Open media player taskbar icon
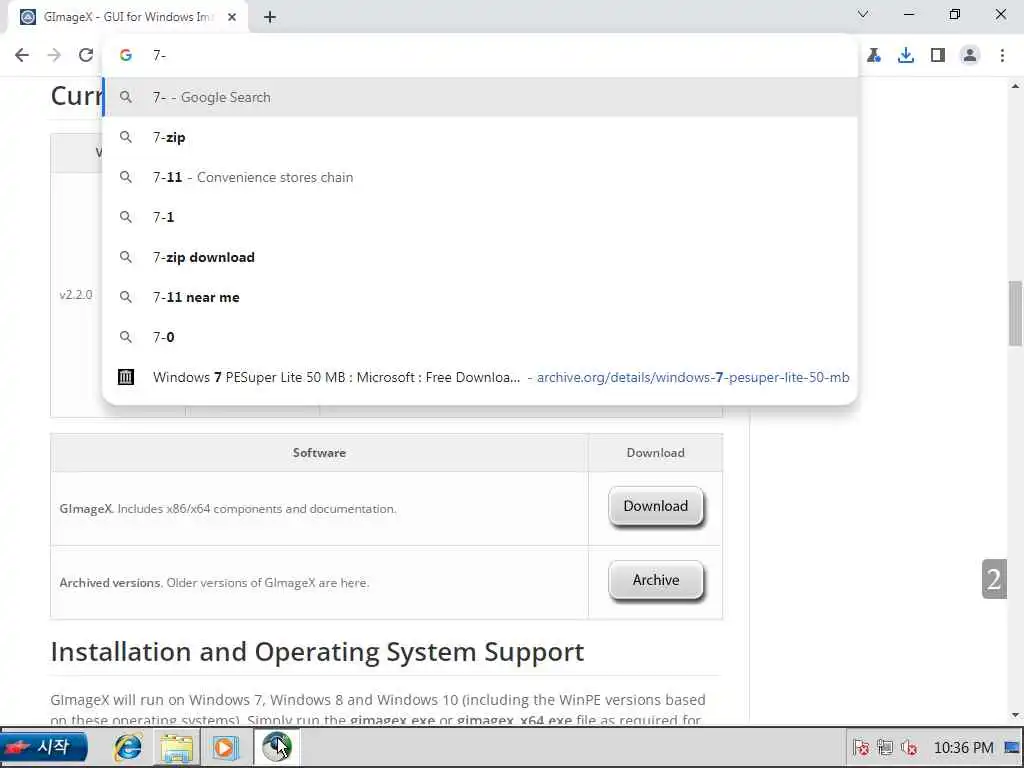 coord(225,747)
